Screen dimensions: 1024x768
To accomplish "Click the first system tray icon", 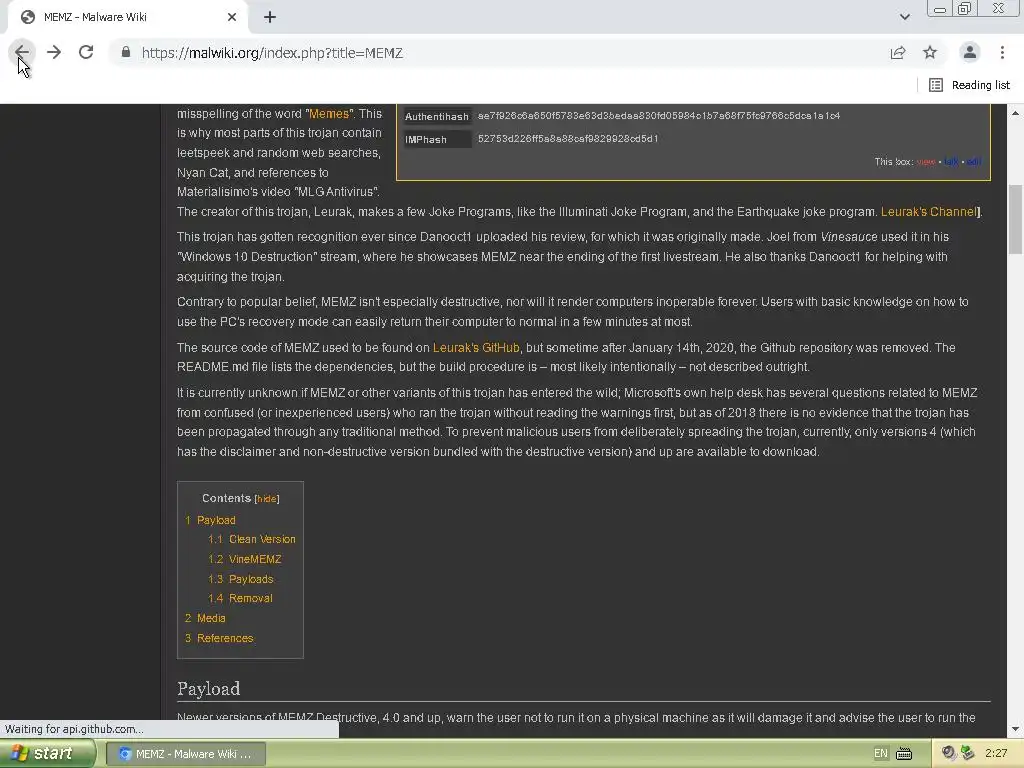I will click(x=948, y=753).
